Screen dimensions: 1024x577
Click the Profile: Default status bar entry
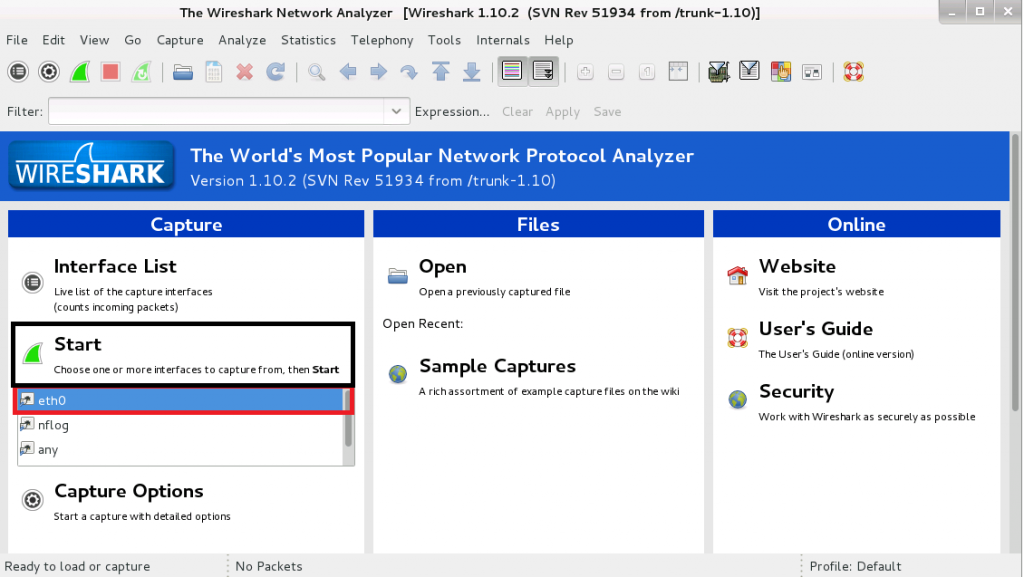coord(855,567)
